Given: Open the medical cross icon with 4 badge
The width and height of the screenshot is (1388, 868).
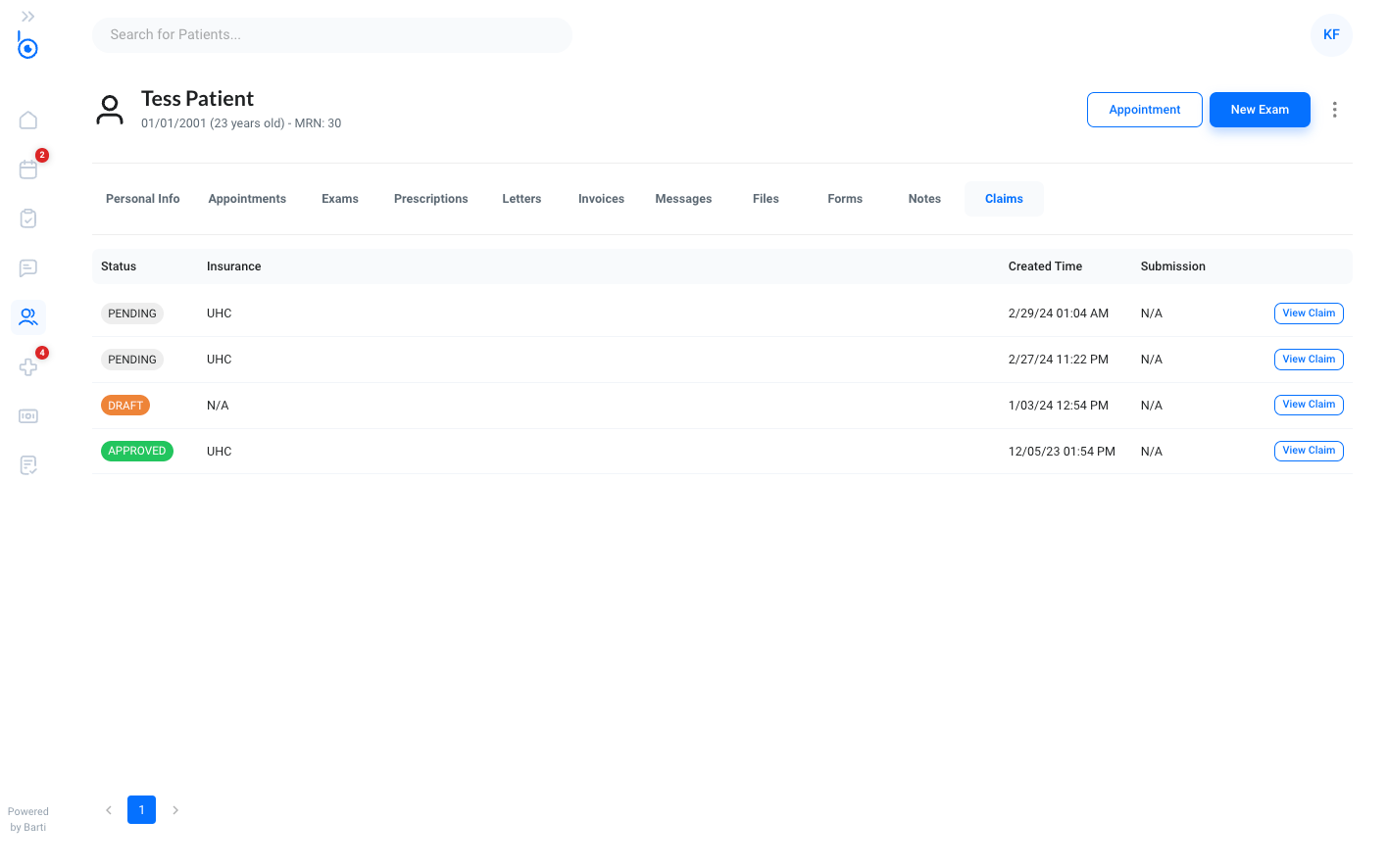Looking at the screenshot, I should 28,366.
